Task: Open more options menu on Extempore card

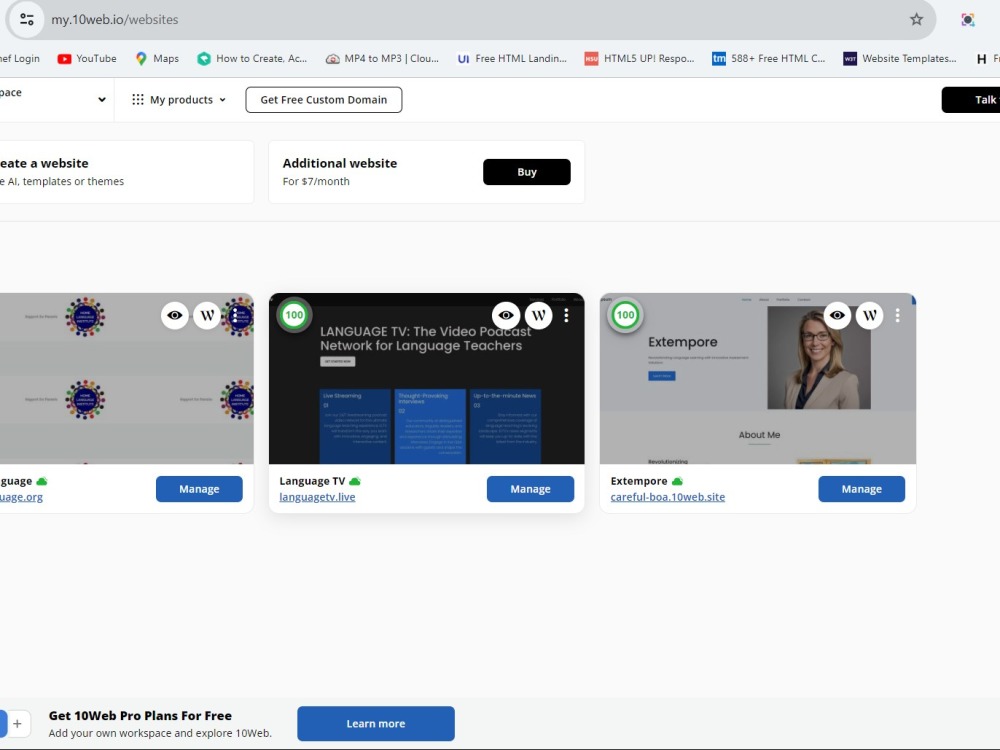Action: [897, 315]
